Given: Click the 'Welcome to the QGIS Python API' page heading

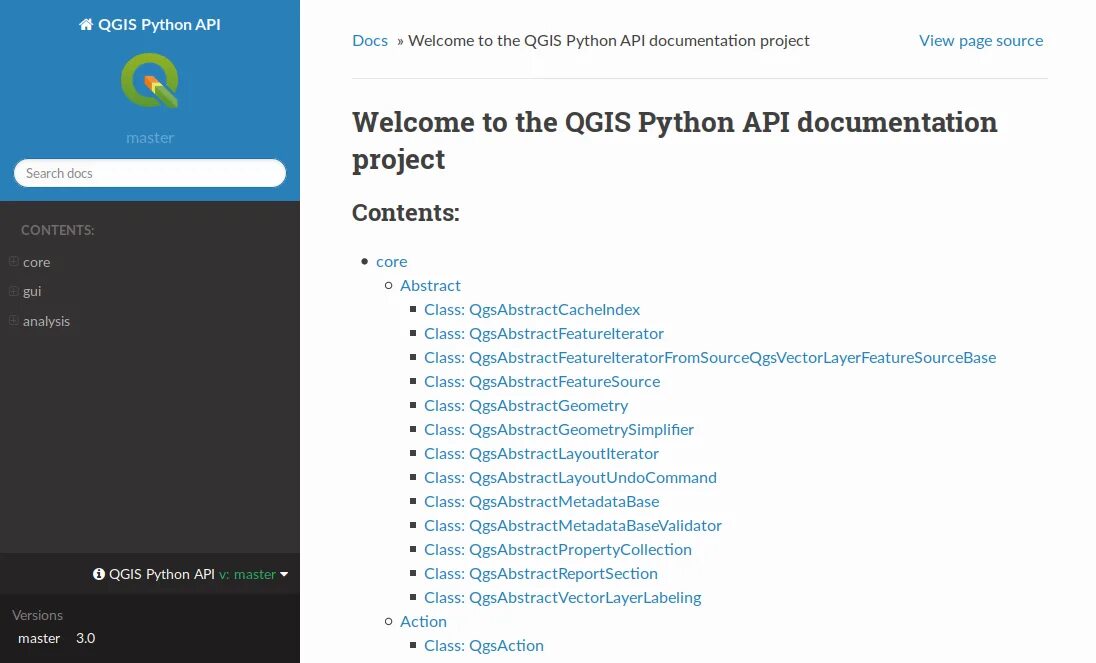Looking at the screenshot, I should click(675, 140).
